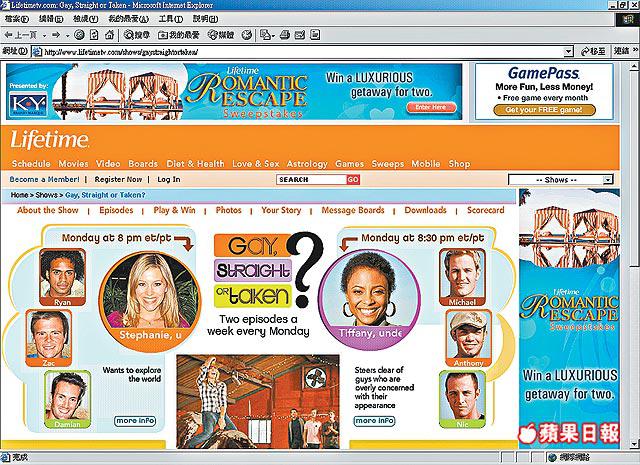
Task: Open the Forward button history dropdown arrow
Action: pyautogui.click(x=67, y=36)
